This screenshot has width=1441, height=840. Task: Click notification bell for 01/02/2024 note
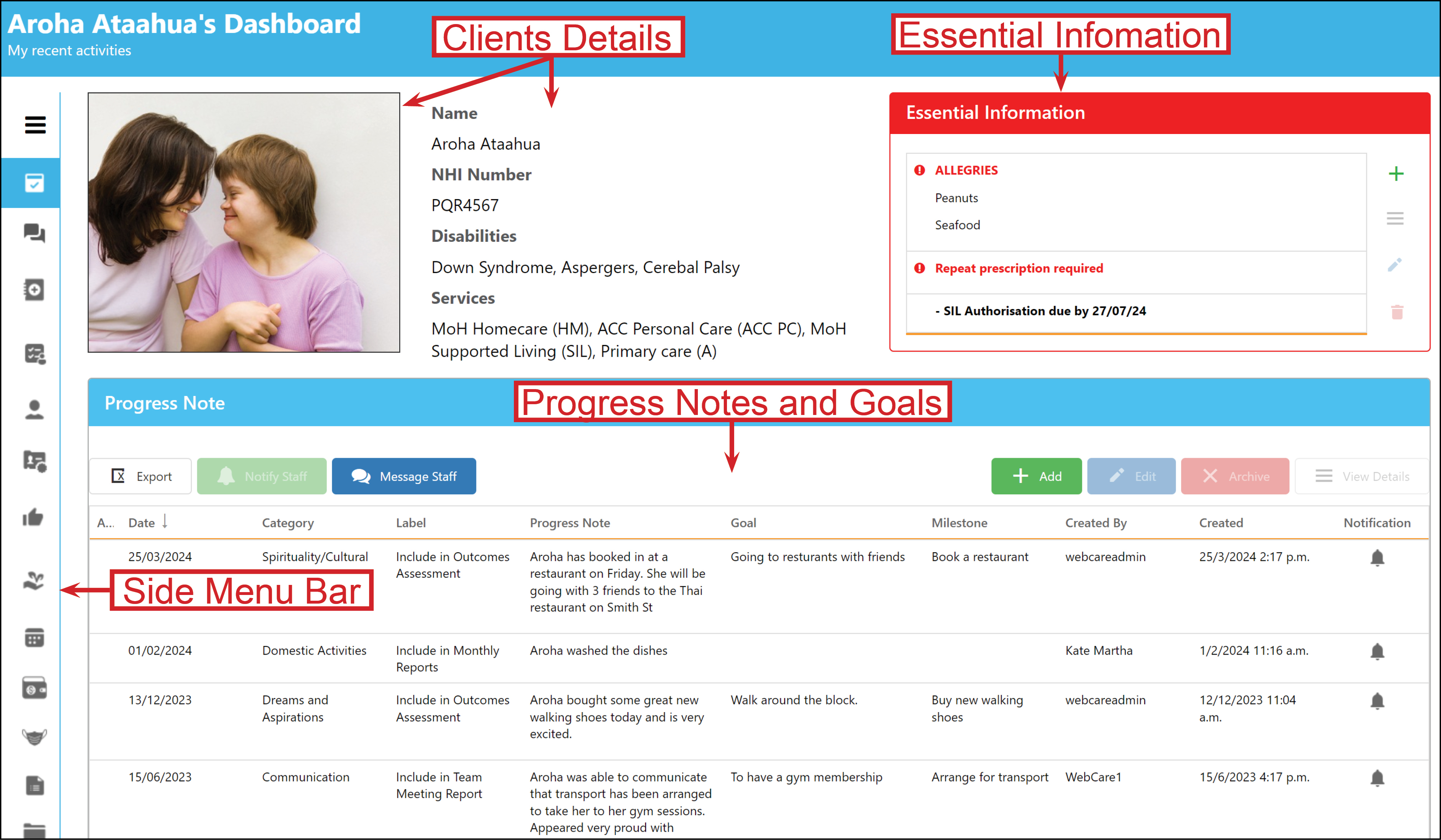(1377, 651)
